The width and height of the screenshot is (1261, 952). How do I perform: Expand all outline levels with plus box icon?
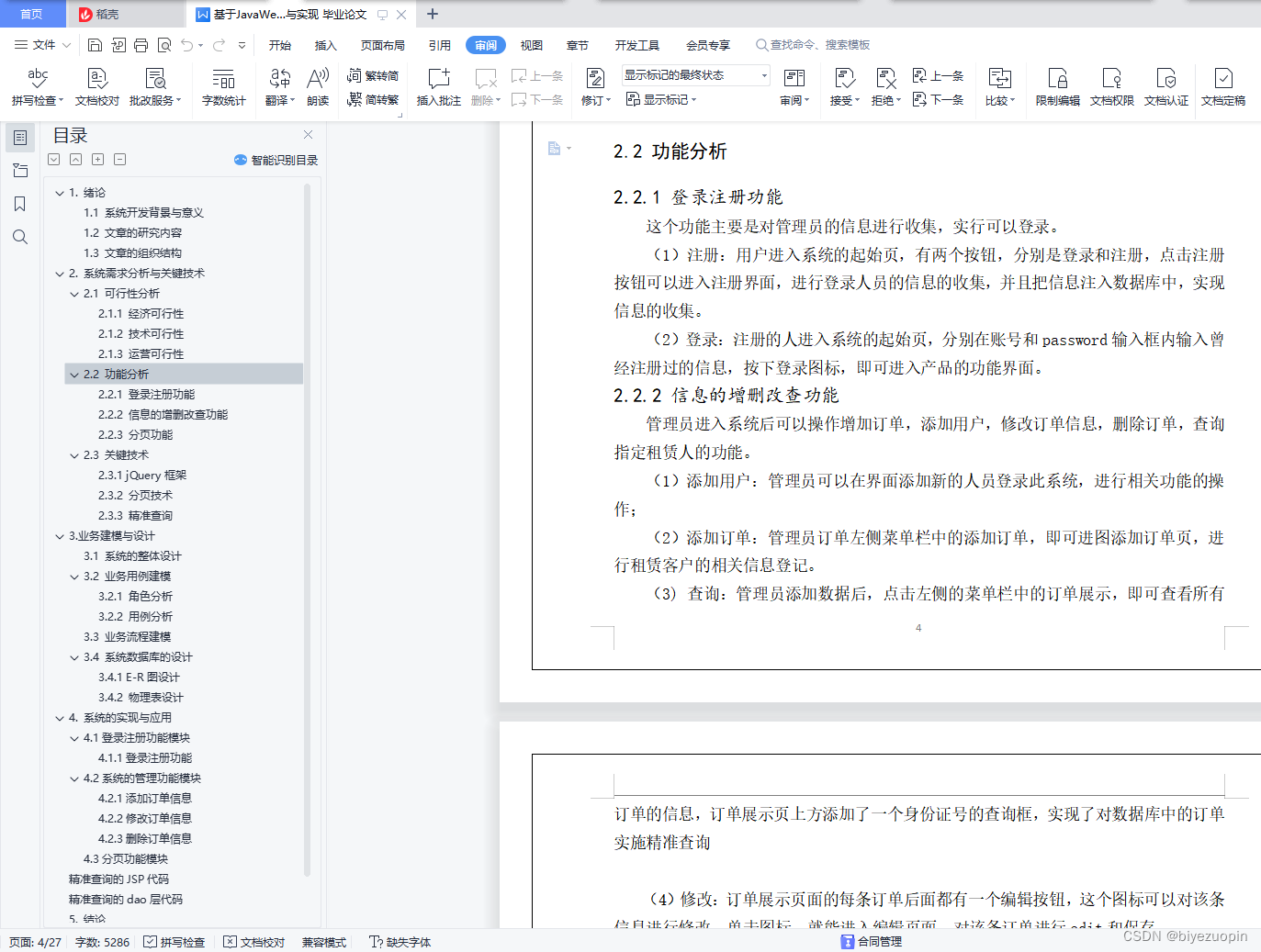[97, 160]
